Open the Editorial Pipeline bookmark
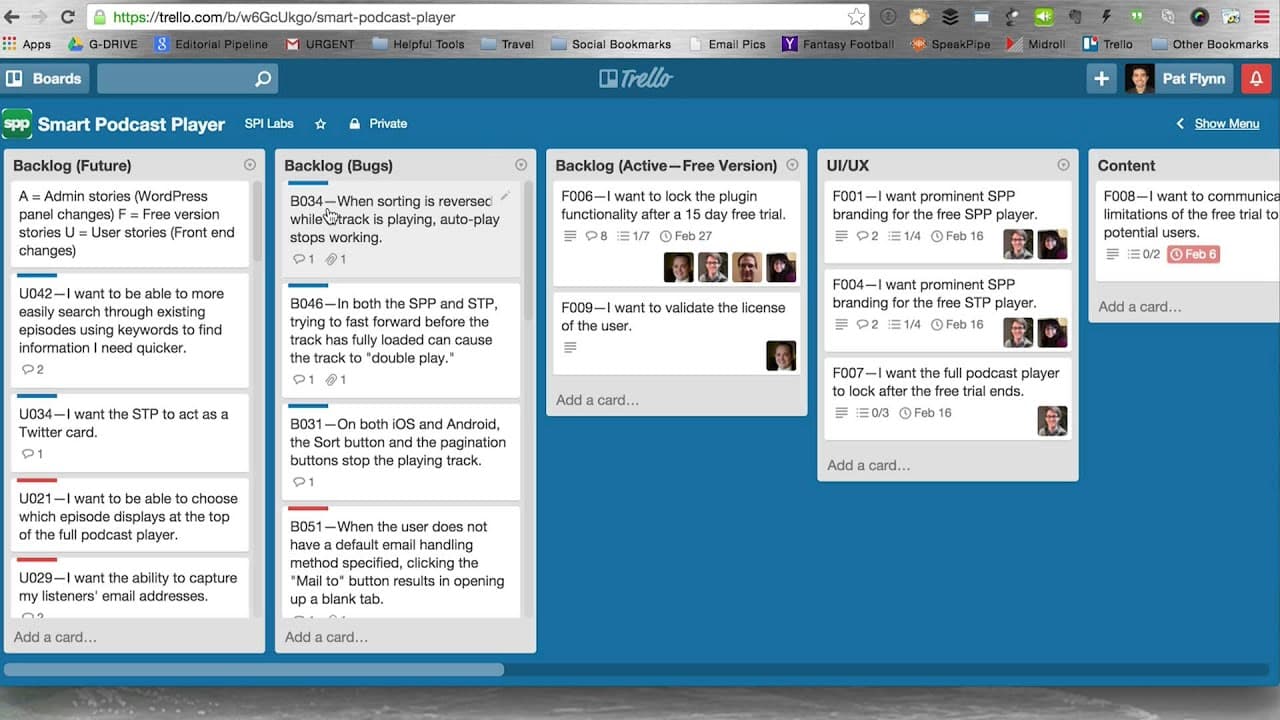The image size is (1280, 720). coord(211,44)
